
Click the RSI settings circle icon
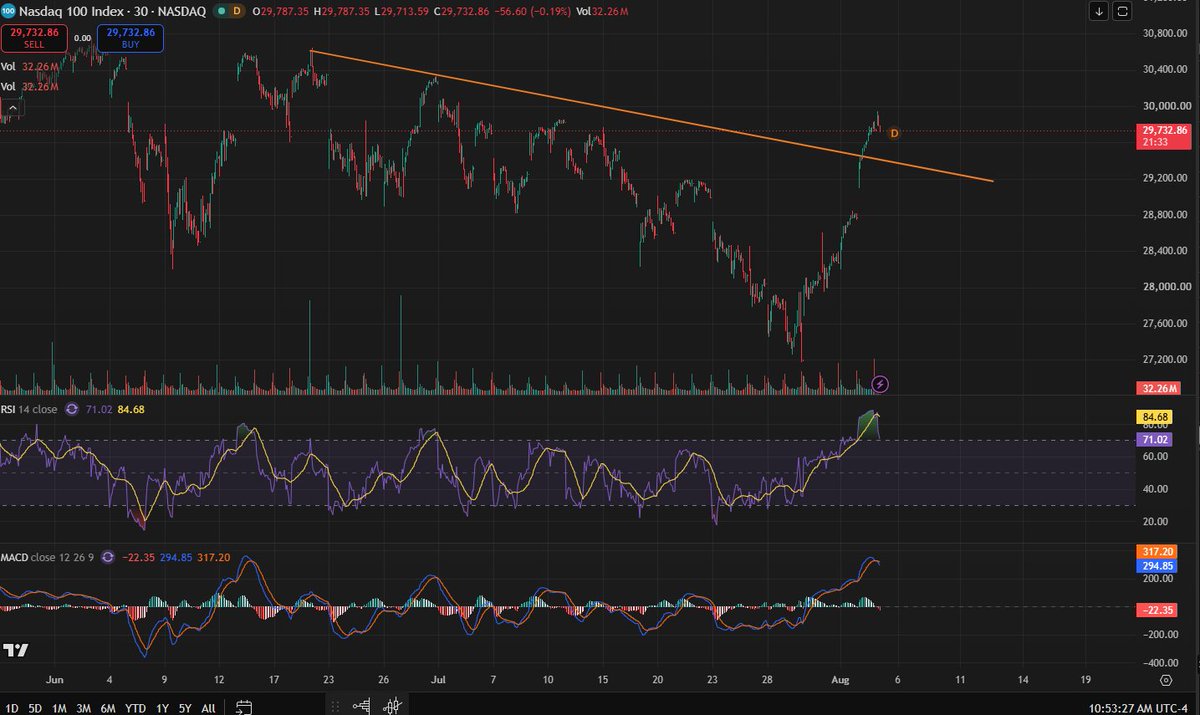click(x=73, y=408)
